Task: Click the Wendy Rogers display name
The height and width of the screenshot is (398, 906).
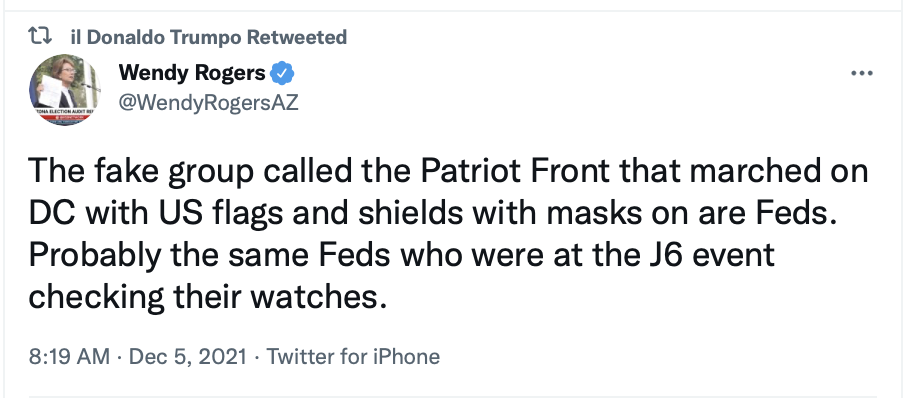Action: point(192,73)
